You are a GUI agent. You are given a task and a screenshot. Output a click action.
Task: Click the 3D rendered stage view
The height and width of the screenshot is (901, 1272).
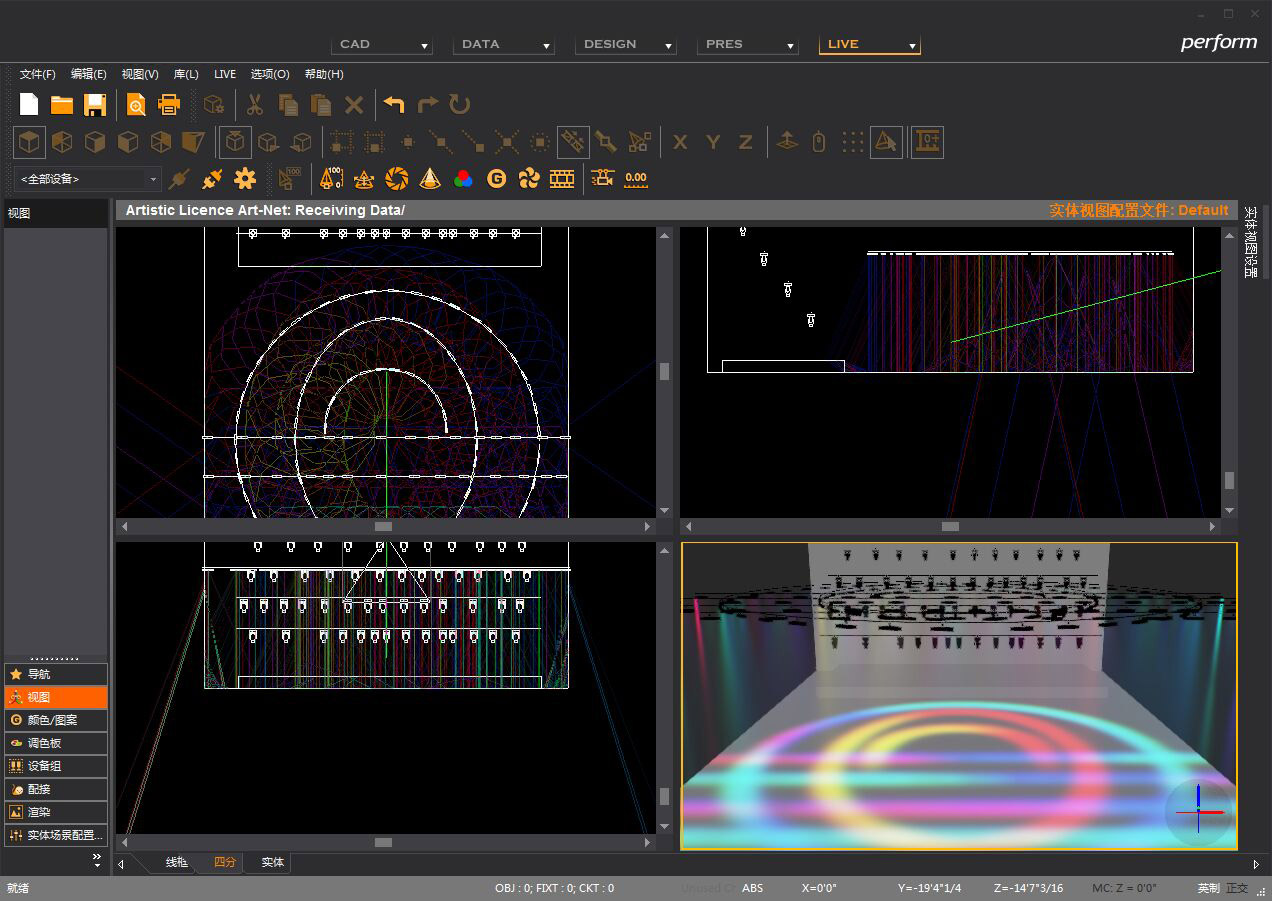[x=958, y=696]
